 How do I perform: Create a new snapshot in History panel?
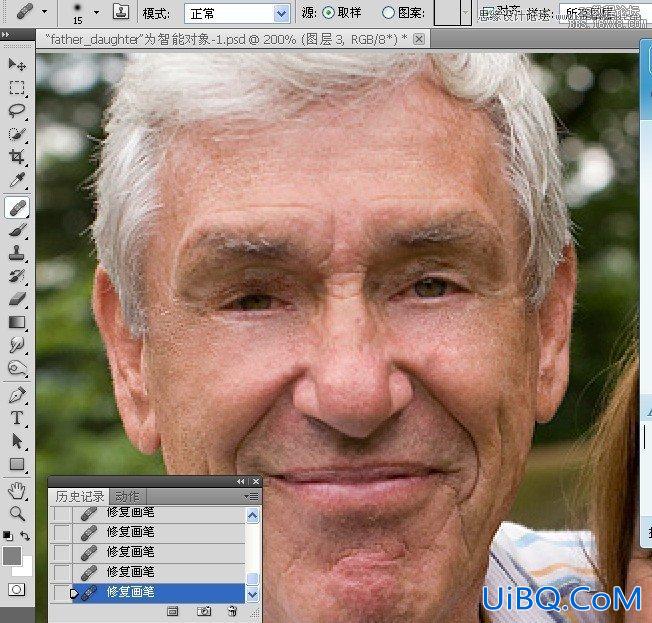click(x=204, y=611)
